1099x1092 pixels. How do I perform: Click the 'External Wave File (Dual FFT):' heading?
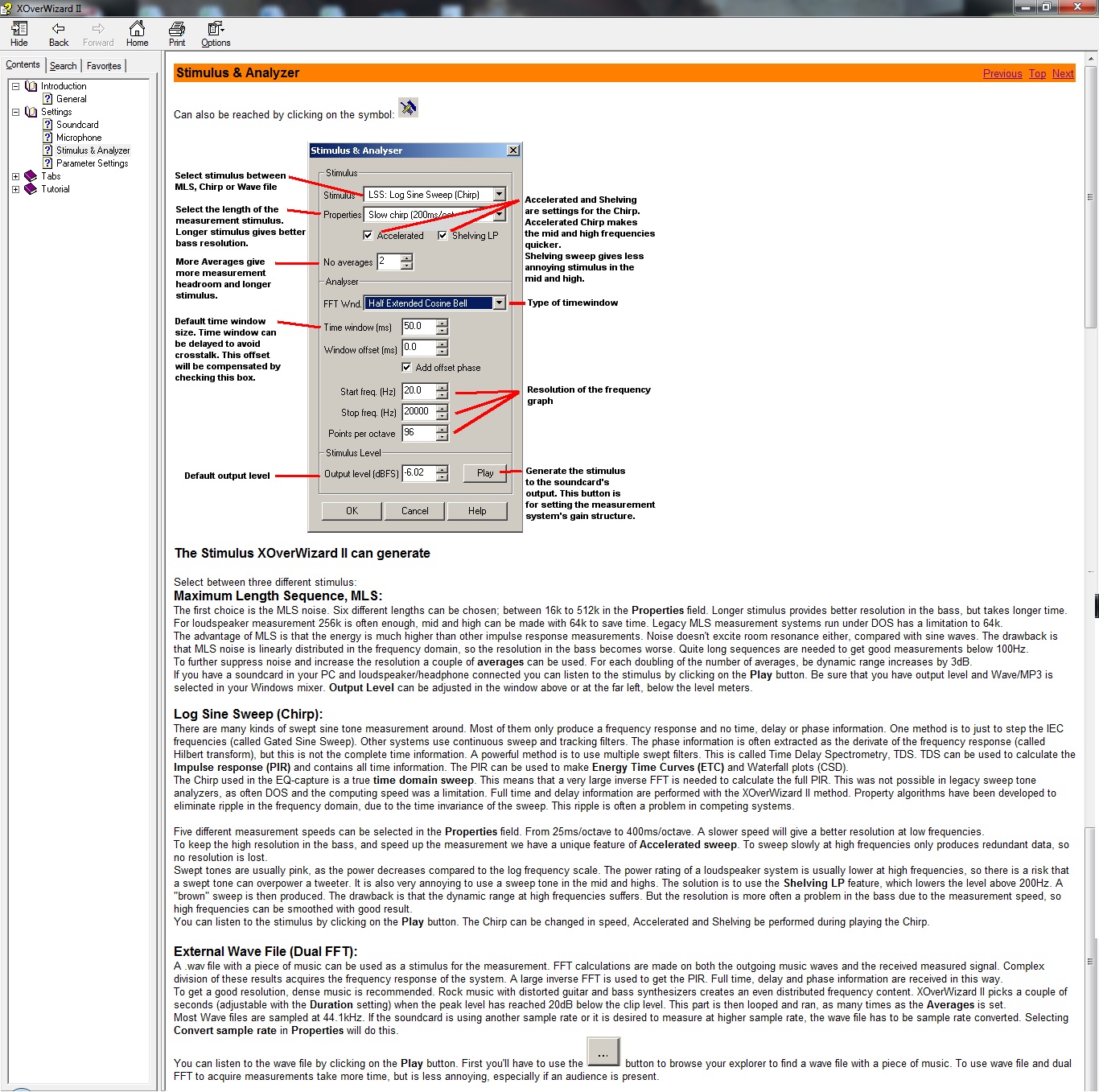tap(265, 951)
